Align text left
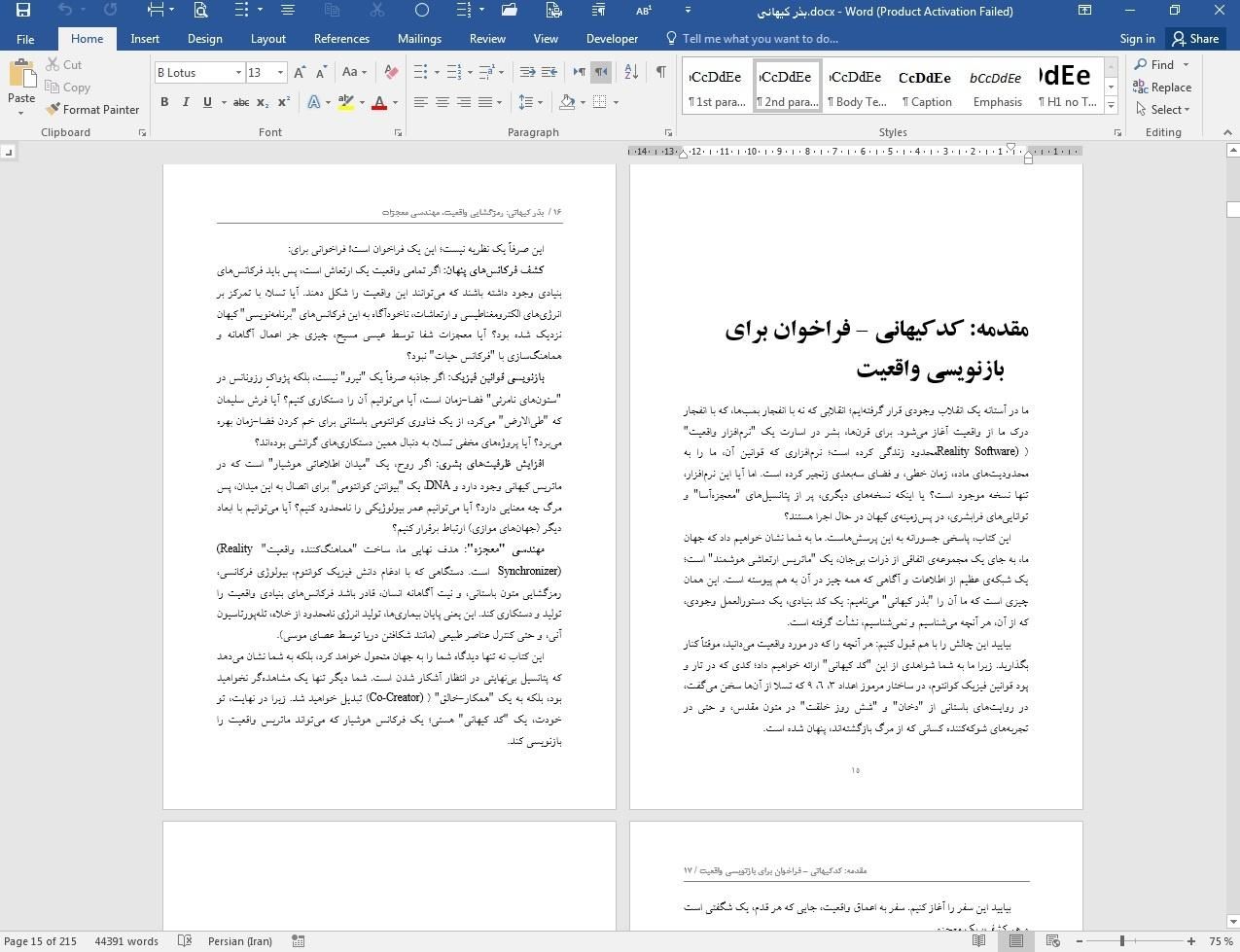Screen dimensions: 1240x952 (x=421, y=102)
